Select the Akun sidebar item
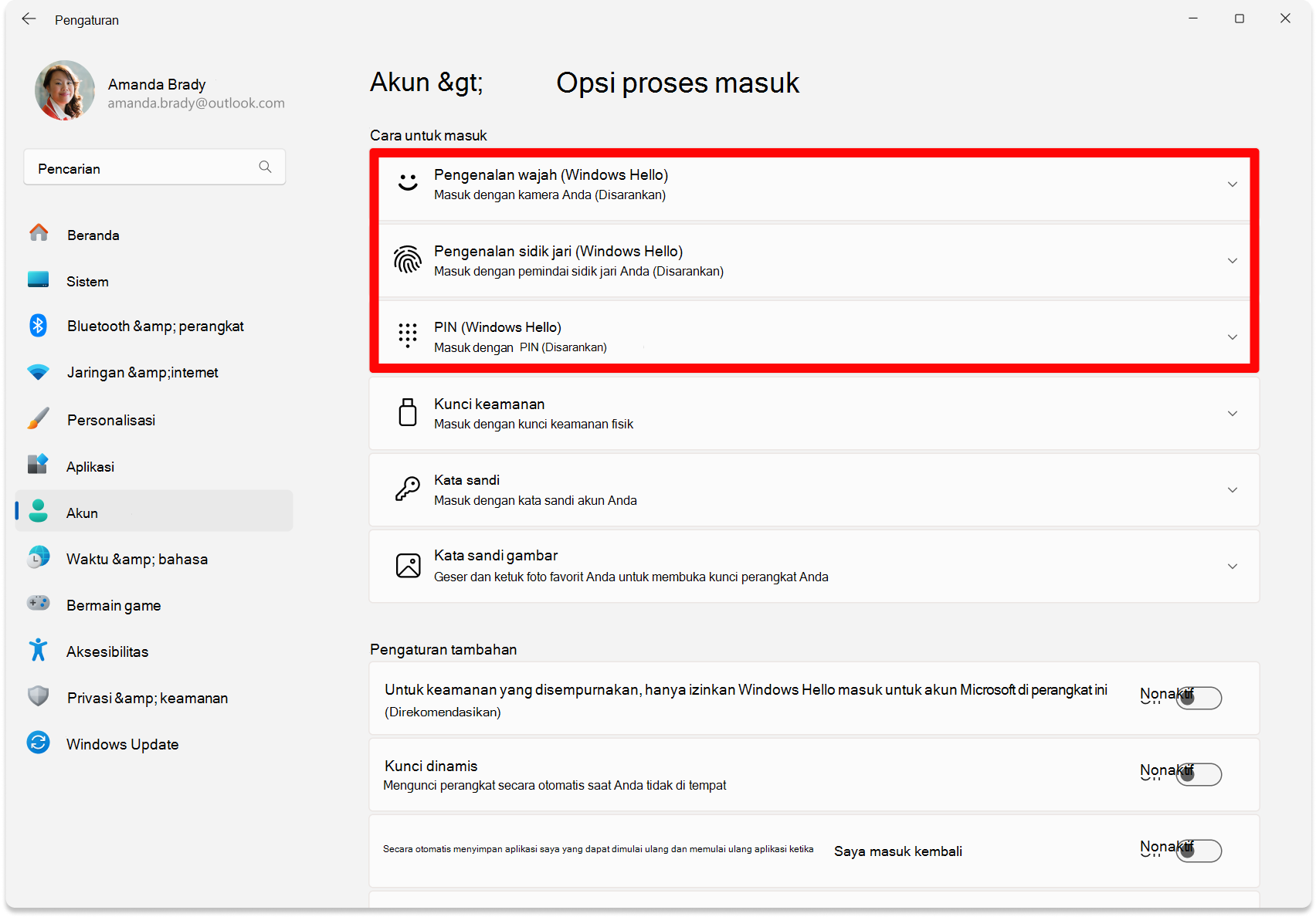This screenshot has height=917, width=1316. pyautogui.click(x=154, y=511)
